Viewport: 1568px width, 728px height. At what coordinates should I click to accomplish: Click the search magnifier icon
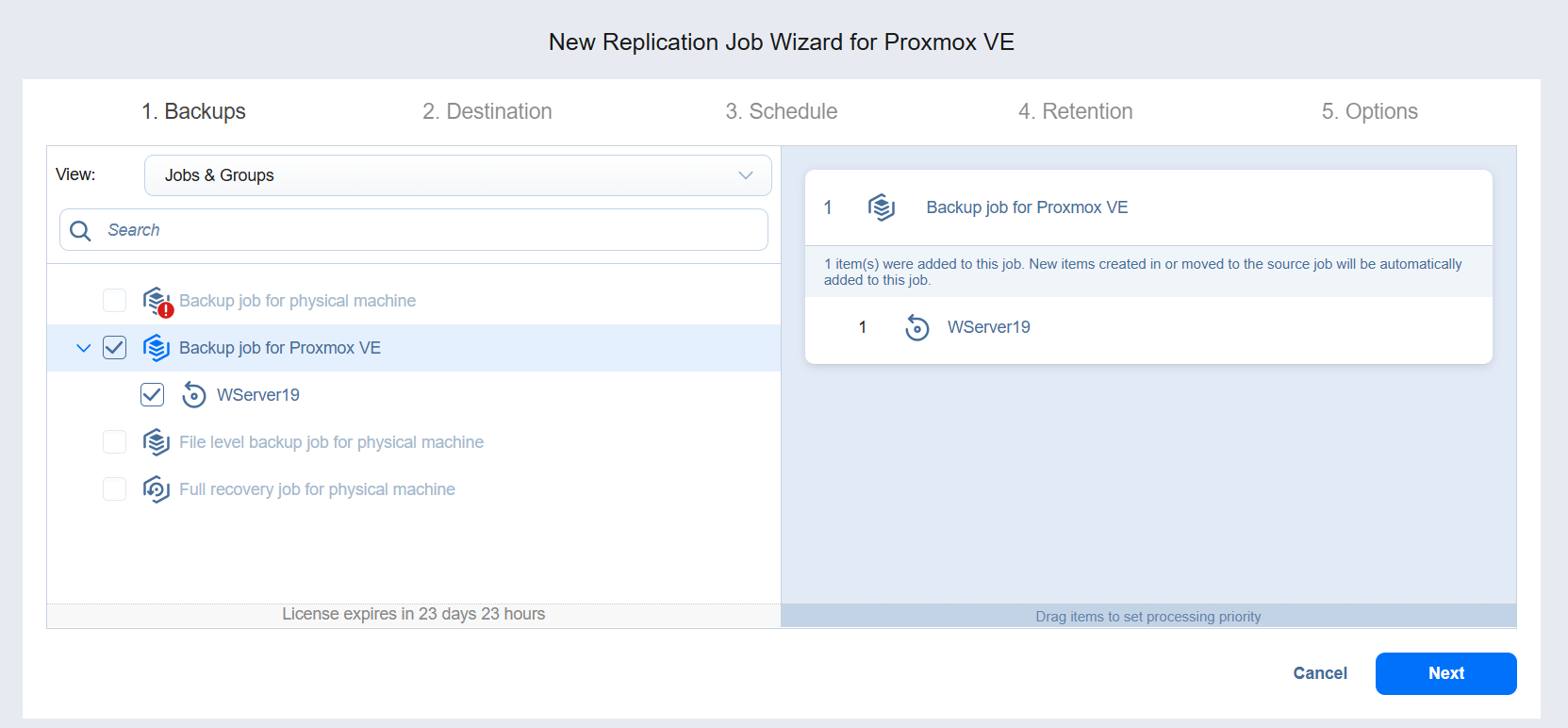(x=81, y=231)
